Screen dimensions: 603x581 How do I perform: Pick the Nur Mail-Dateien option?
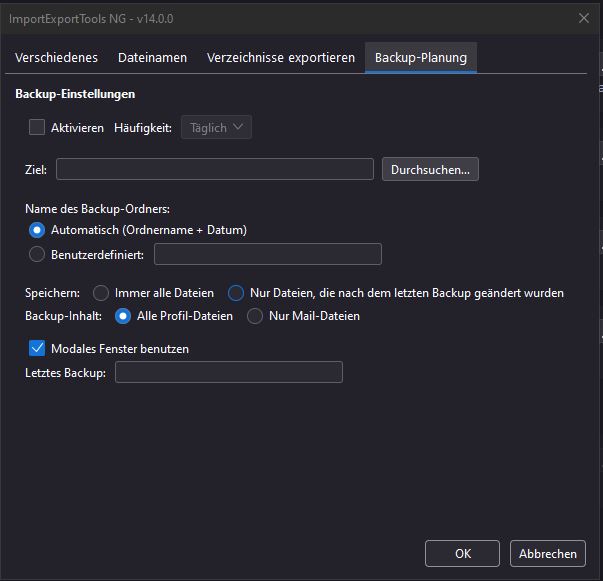[x=255, y=316]
